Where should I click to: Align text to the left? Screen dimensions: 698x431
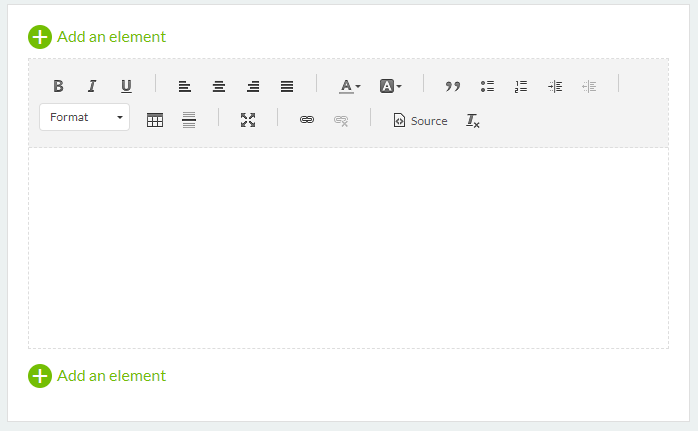pos(185,86)
